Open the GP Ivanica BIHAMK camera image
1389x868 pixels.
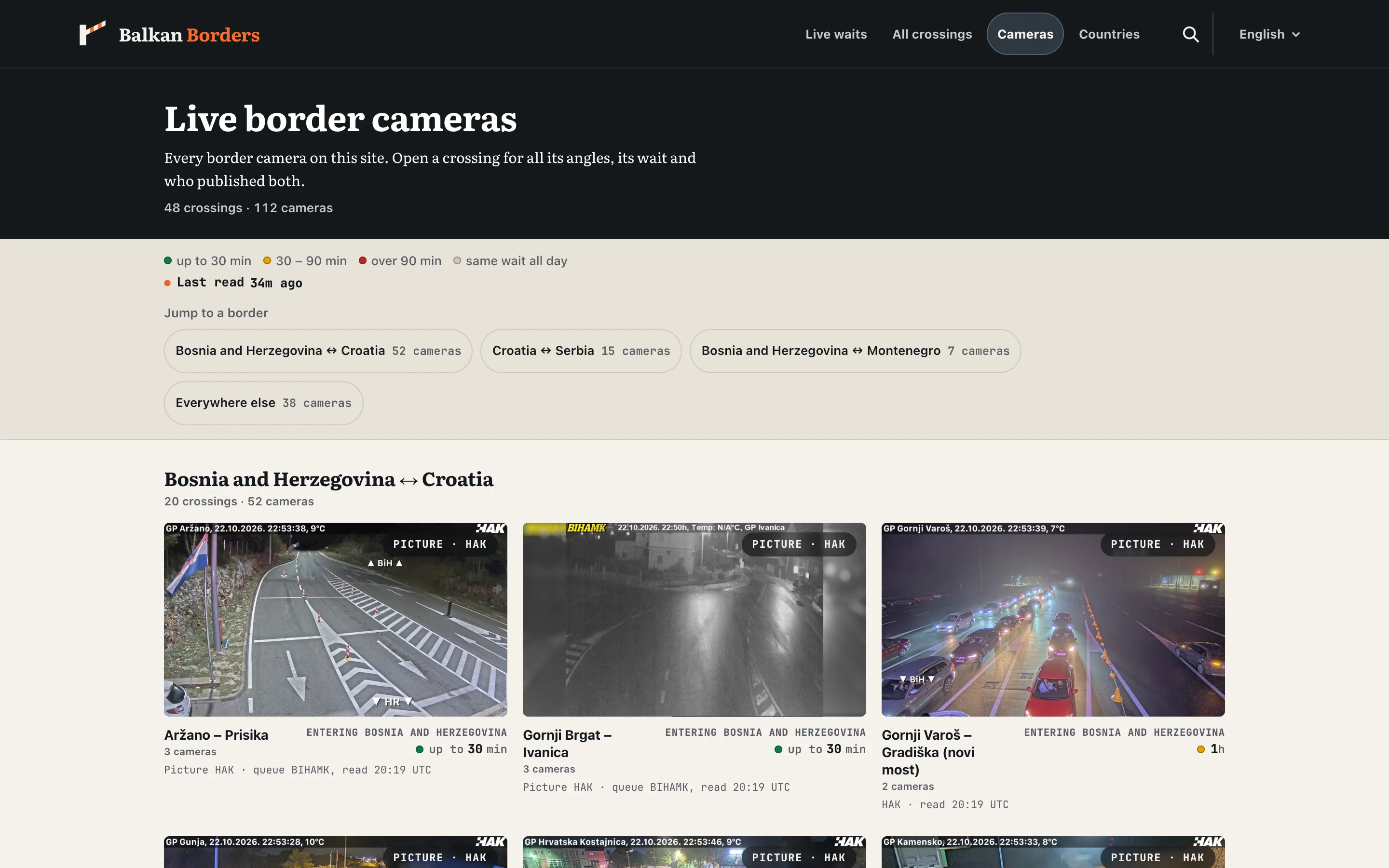[694, 620]
